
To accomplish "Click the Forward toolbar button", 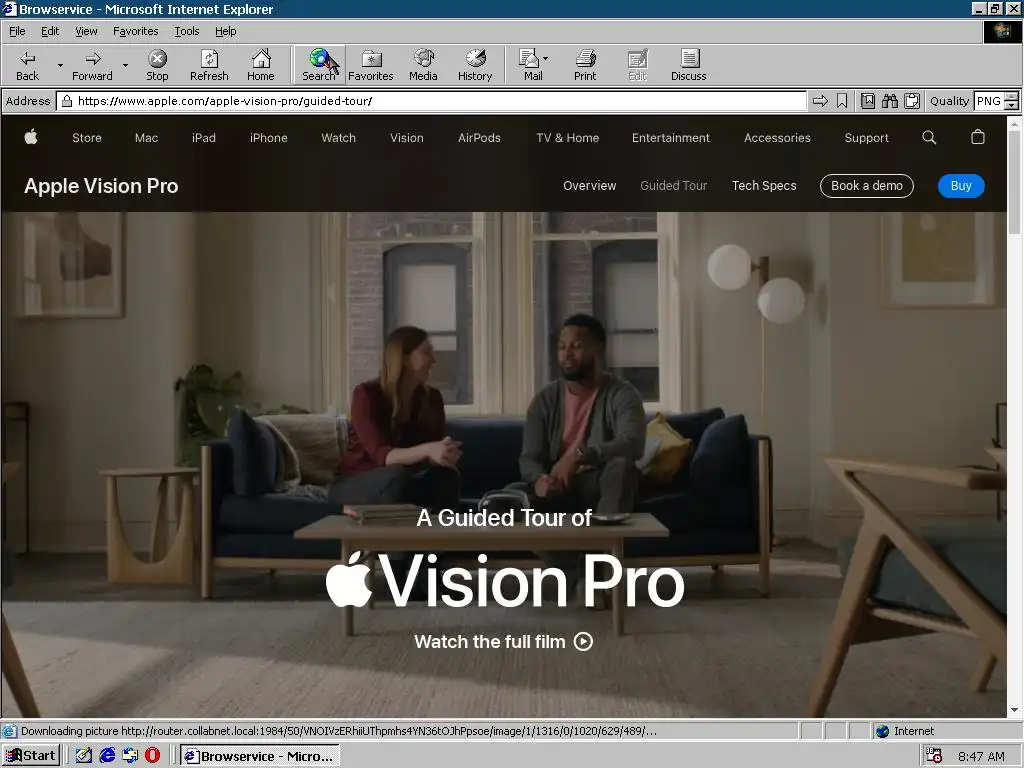I will click(92, 65).
